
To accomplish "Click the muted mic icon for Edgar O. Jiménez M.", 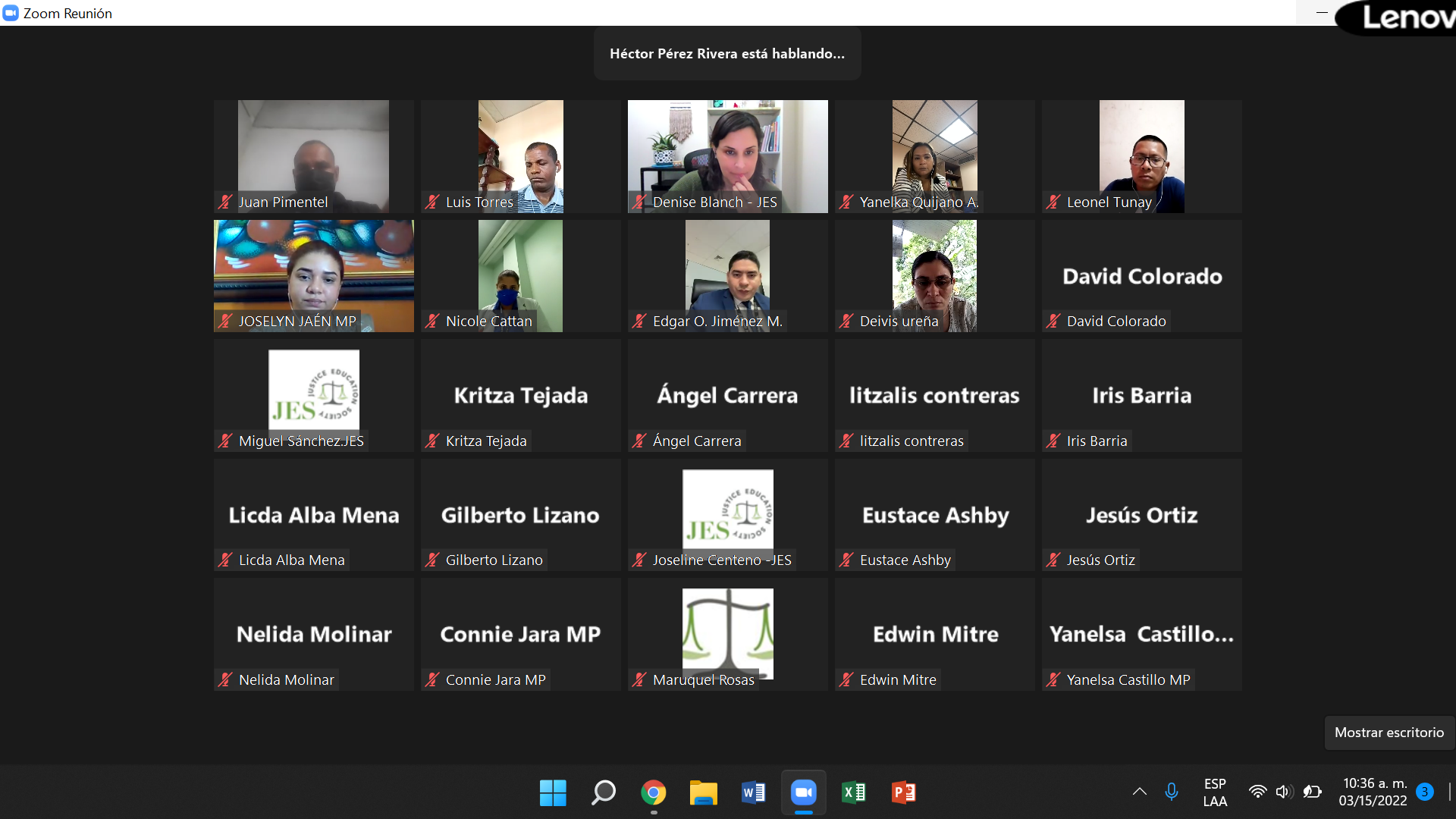I will pos(639,321).
